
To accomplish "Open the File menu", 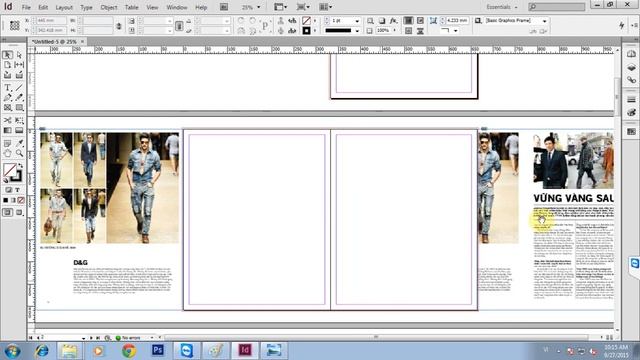I will click(26, 7).
